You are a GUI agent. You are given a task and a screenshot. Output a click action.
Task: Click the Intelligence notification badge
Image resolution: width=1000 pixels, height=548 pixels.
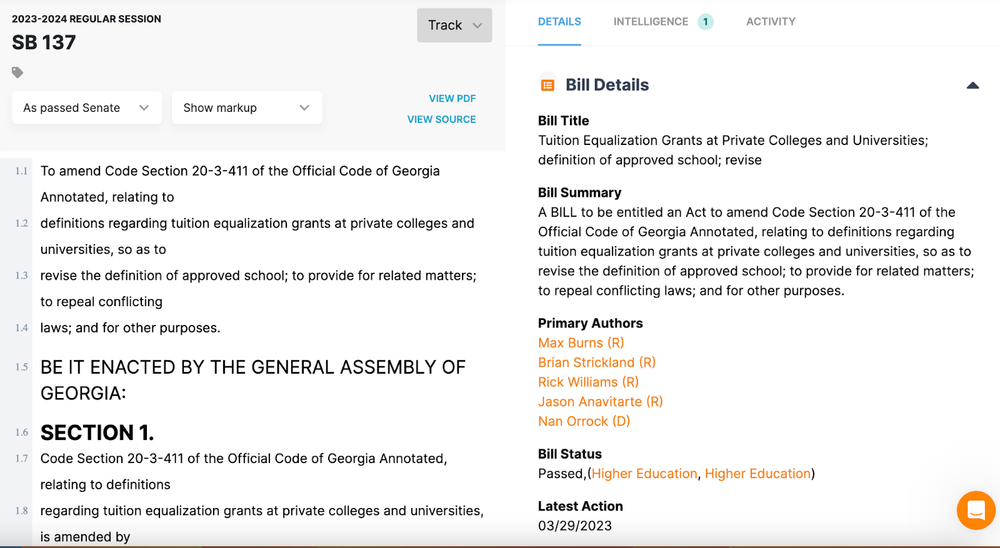[x=705, y=22]
